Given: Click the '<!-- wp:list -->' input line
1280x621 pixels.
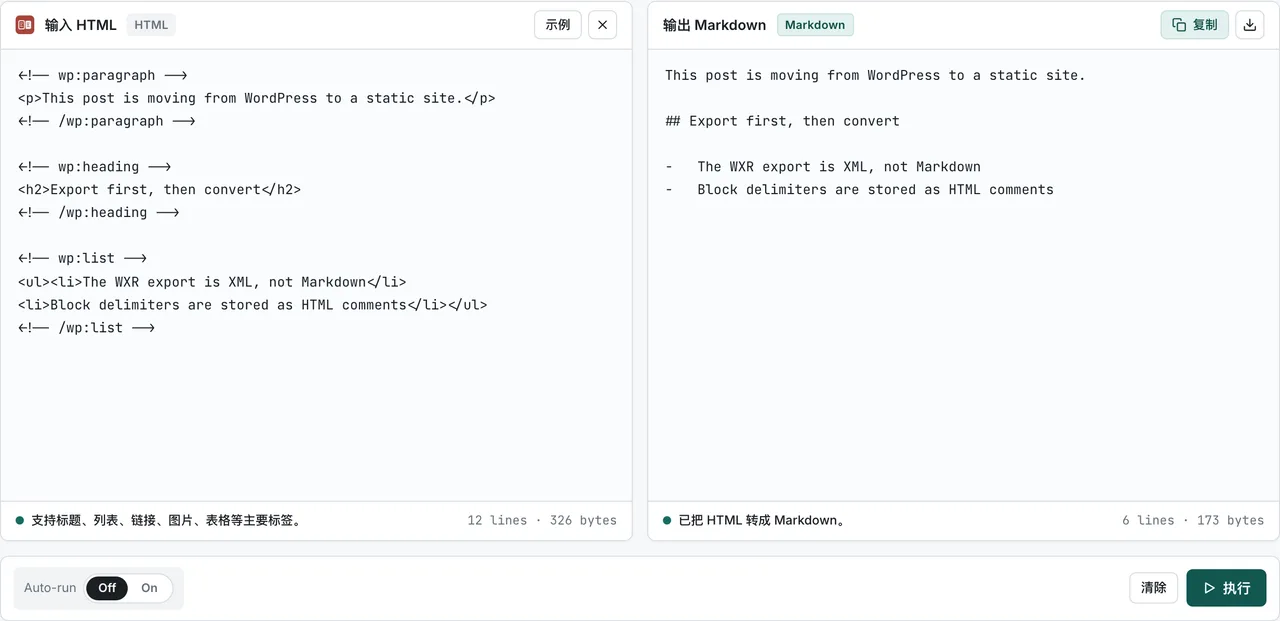Looking at the screenshot, I should point(82,259).
